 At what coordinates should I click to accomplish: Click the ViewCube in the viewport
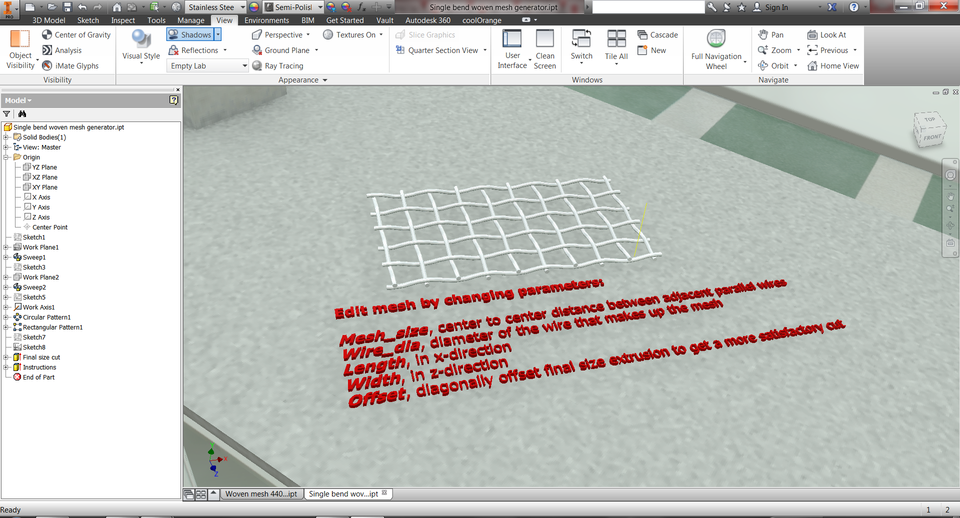point(930,128)
